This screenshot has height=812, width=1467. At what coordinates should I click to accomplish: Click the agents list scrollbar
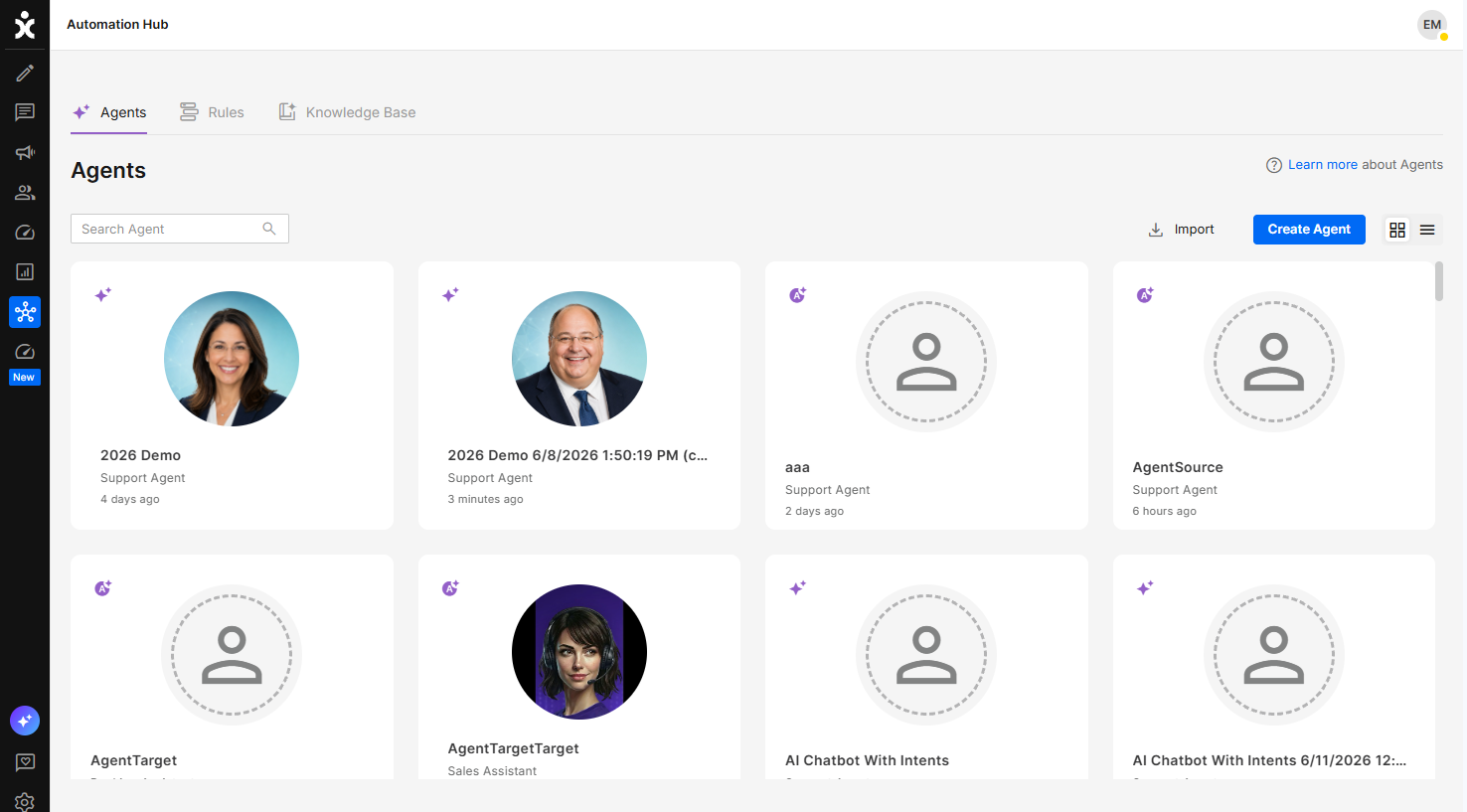(1439, 281)
